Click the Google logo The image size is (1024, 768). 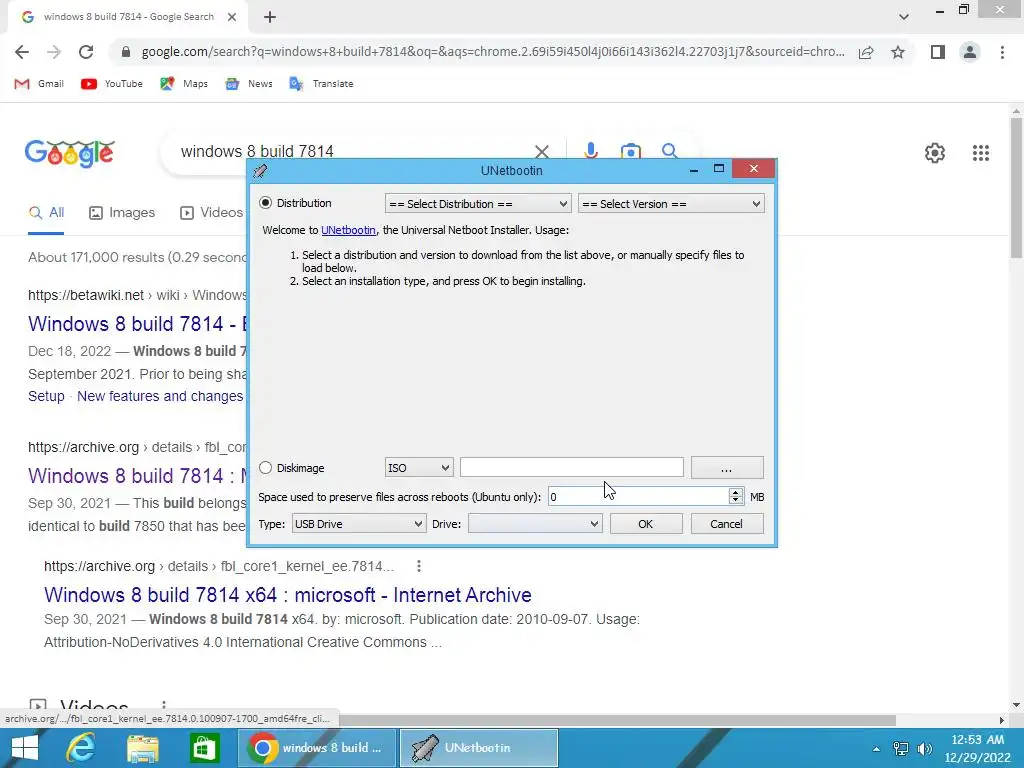coord(70,153)
